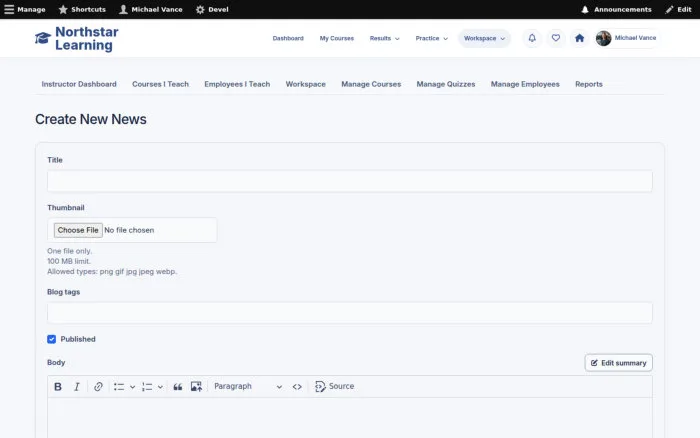The width and height of the screenshot is (700, 438).
Task: Open the Manage Quizzes tab
Action: (446, 84)
